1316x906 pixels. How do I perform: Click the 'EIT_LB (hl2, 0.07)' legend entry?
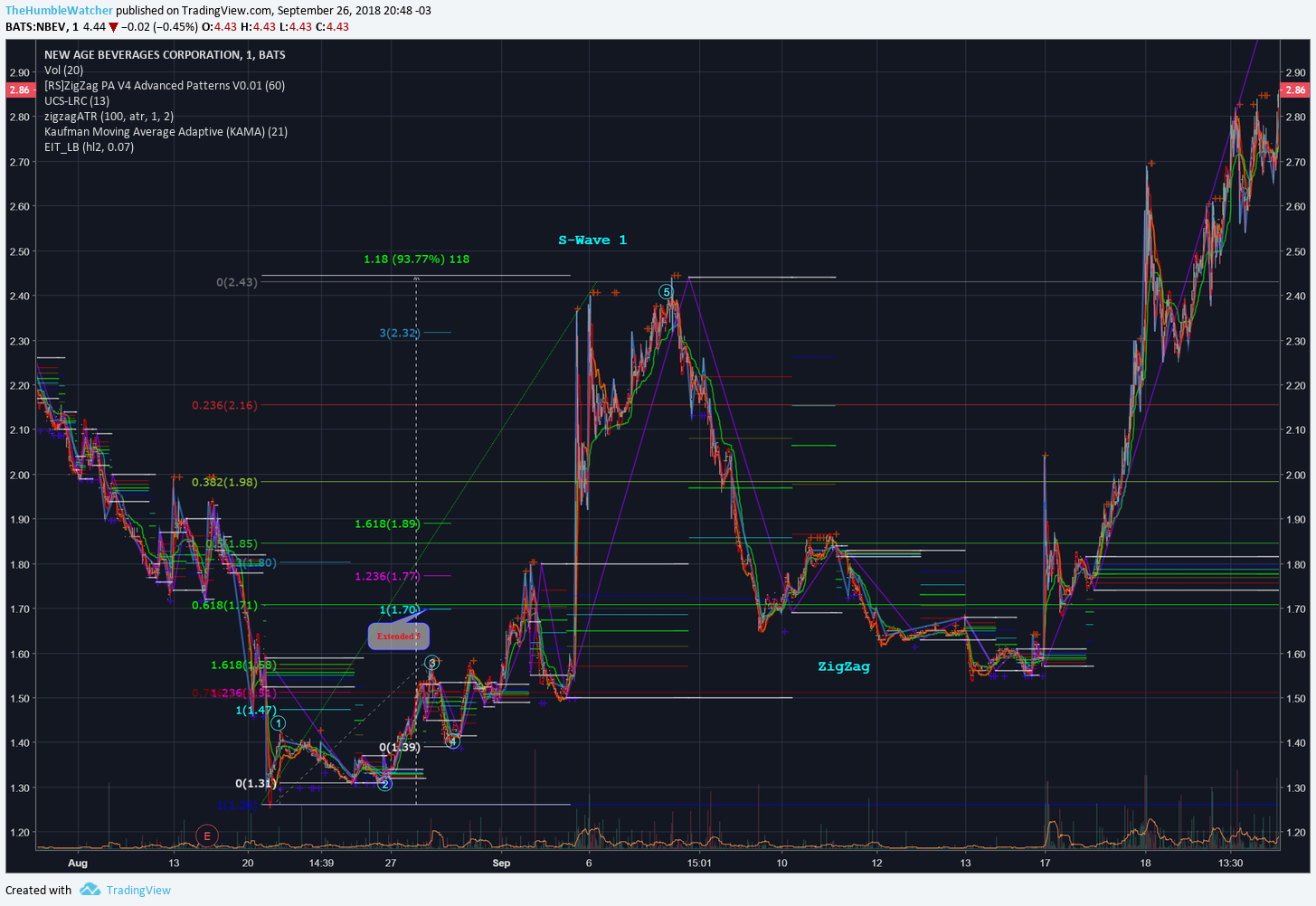point(89,147)
